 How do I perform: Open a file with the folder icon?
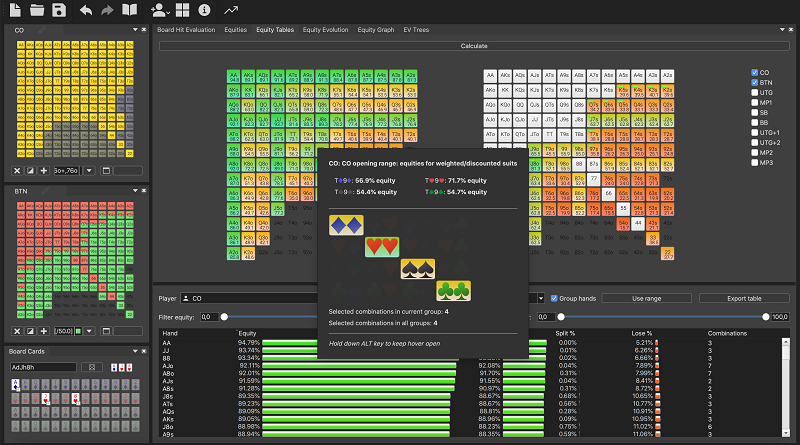[x=37, y=10]
